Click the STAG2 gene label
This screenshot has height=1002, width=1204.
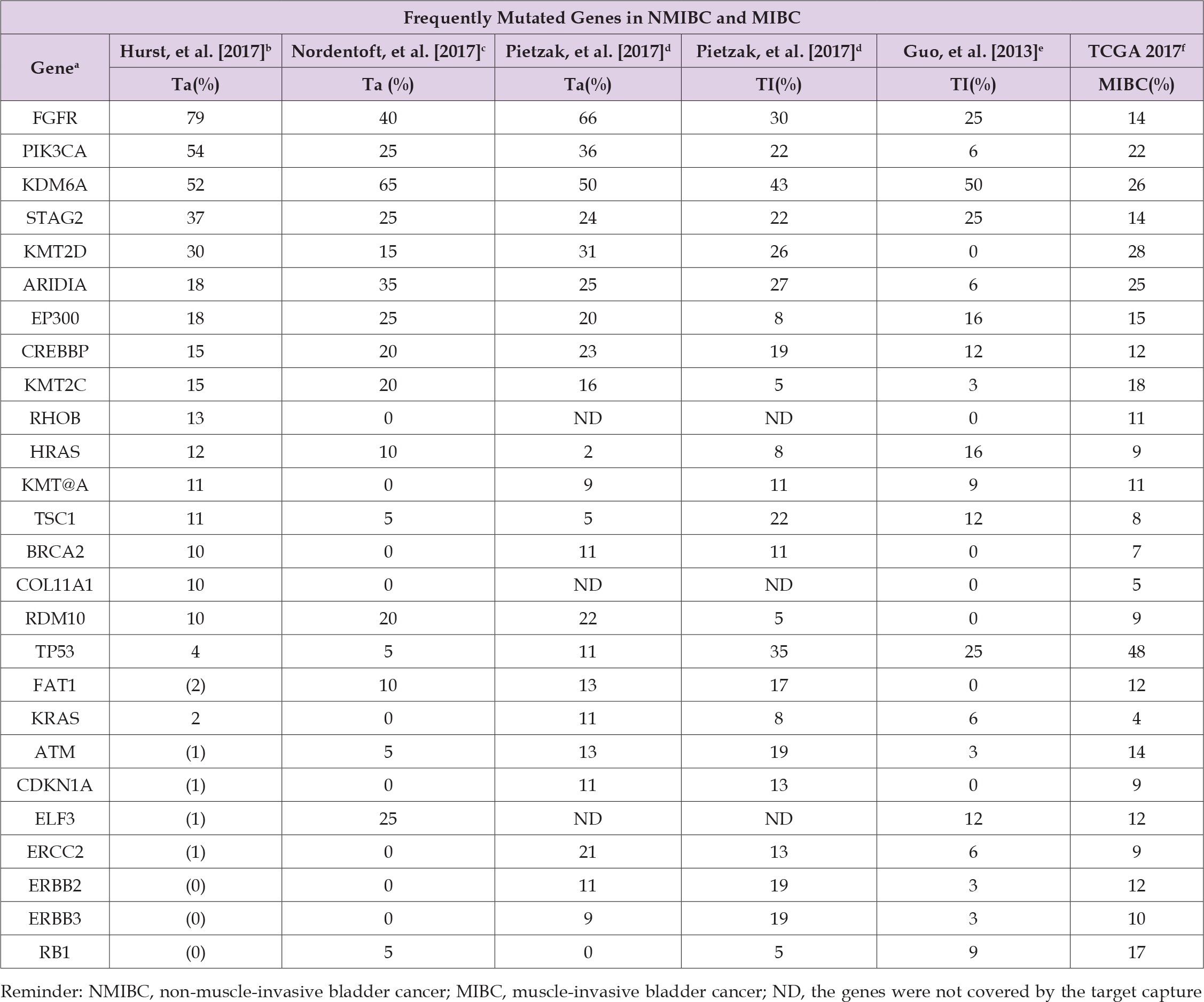(54, 218)
